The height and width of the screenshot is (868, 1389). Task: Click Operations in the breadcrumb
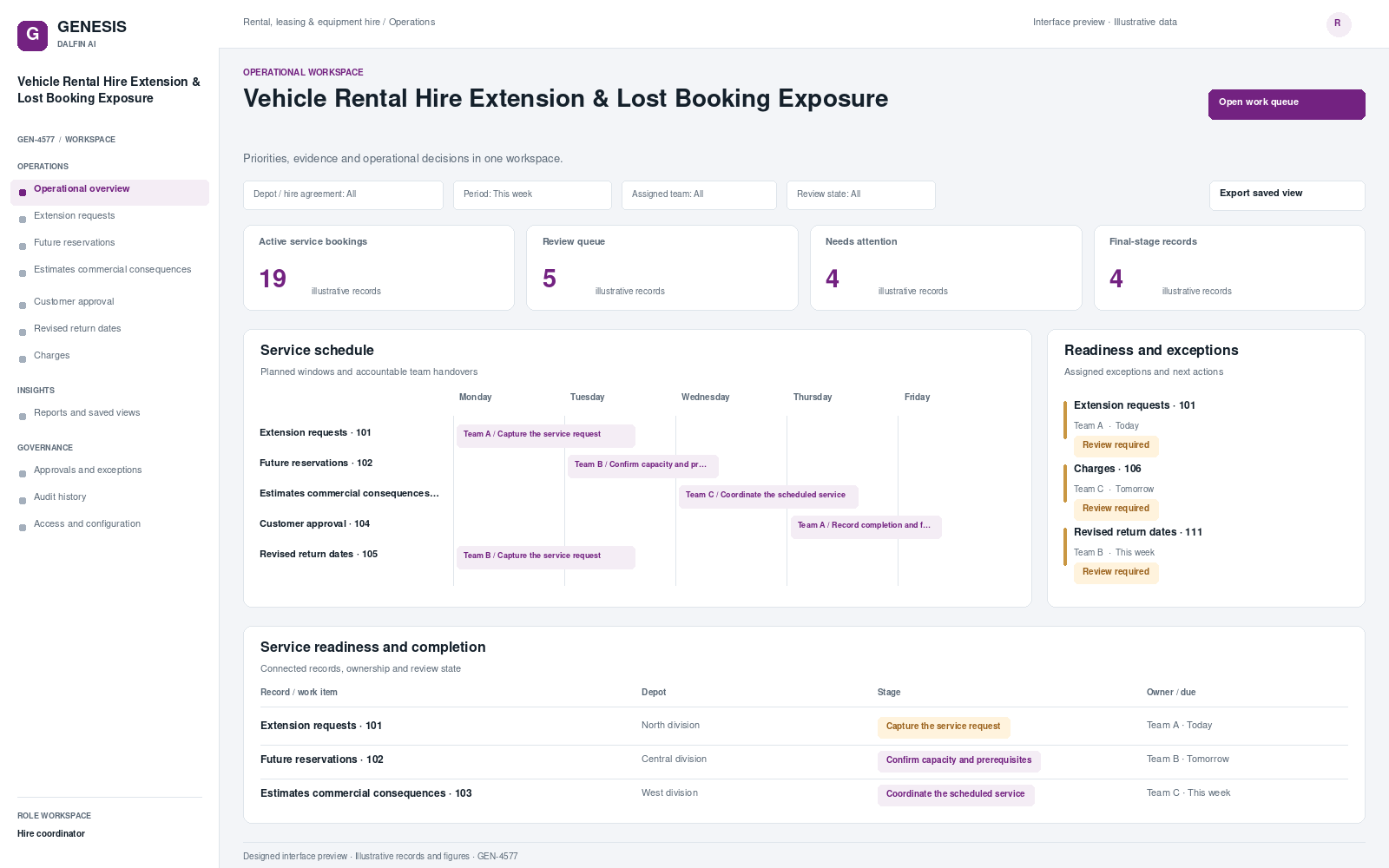click(411, 23)
